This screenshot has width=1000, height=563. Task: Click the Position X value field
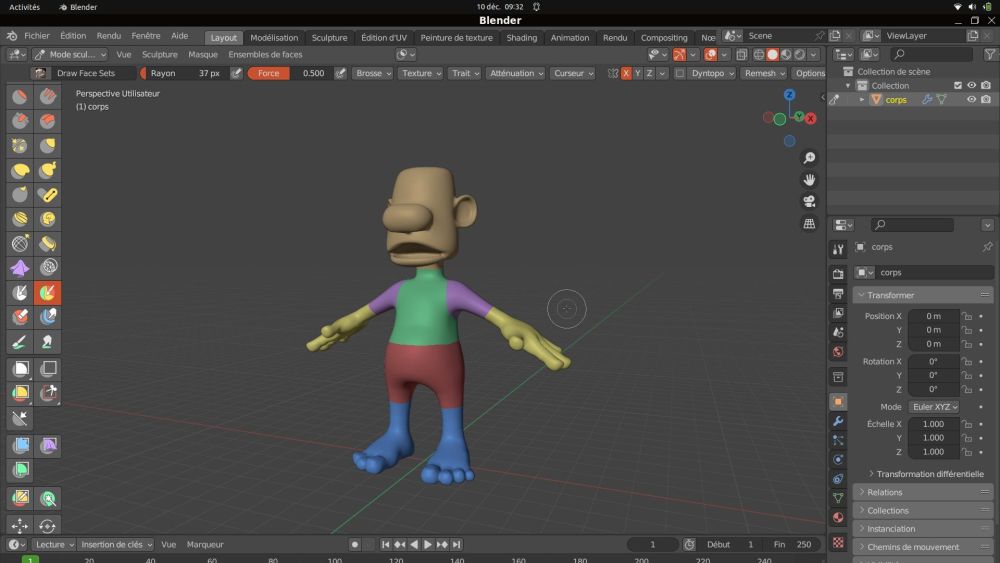pyautogui.click(x=933, y=316)
